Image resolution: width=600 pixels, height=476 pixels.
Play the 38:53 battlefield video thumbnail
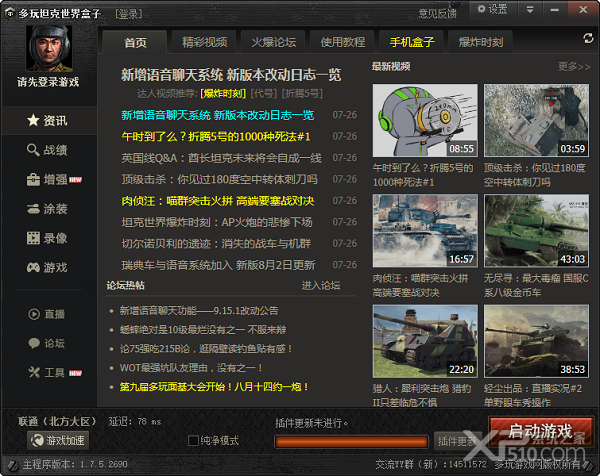click(536, 341)
